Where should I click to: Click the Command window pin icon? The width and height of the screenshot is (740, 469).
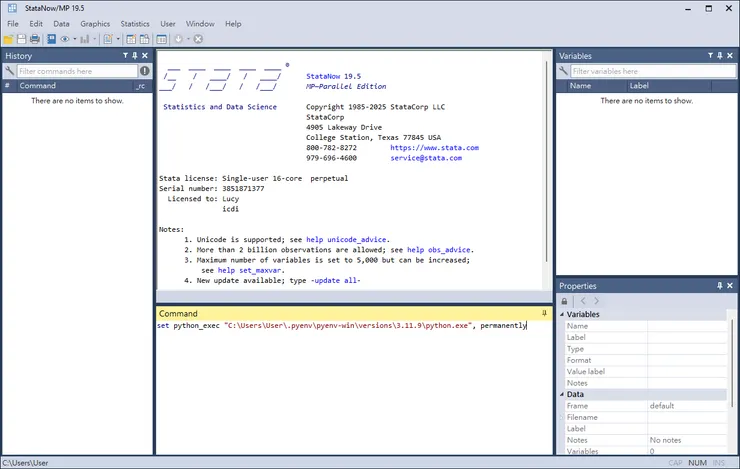click(x=544, y=313)
